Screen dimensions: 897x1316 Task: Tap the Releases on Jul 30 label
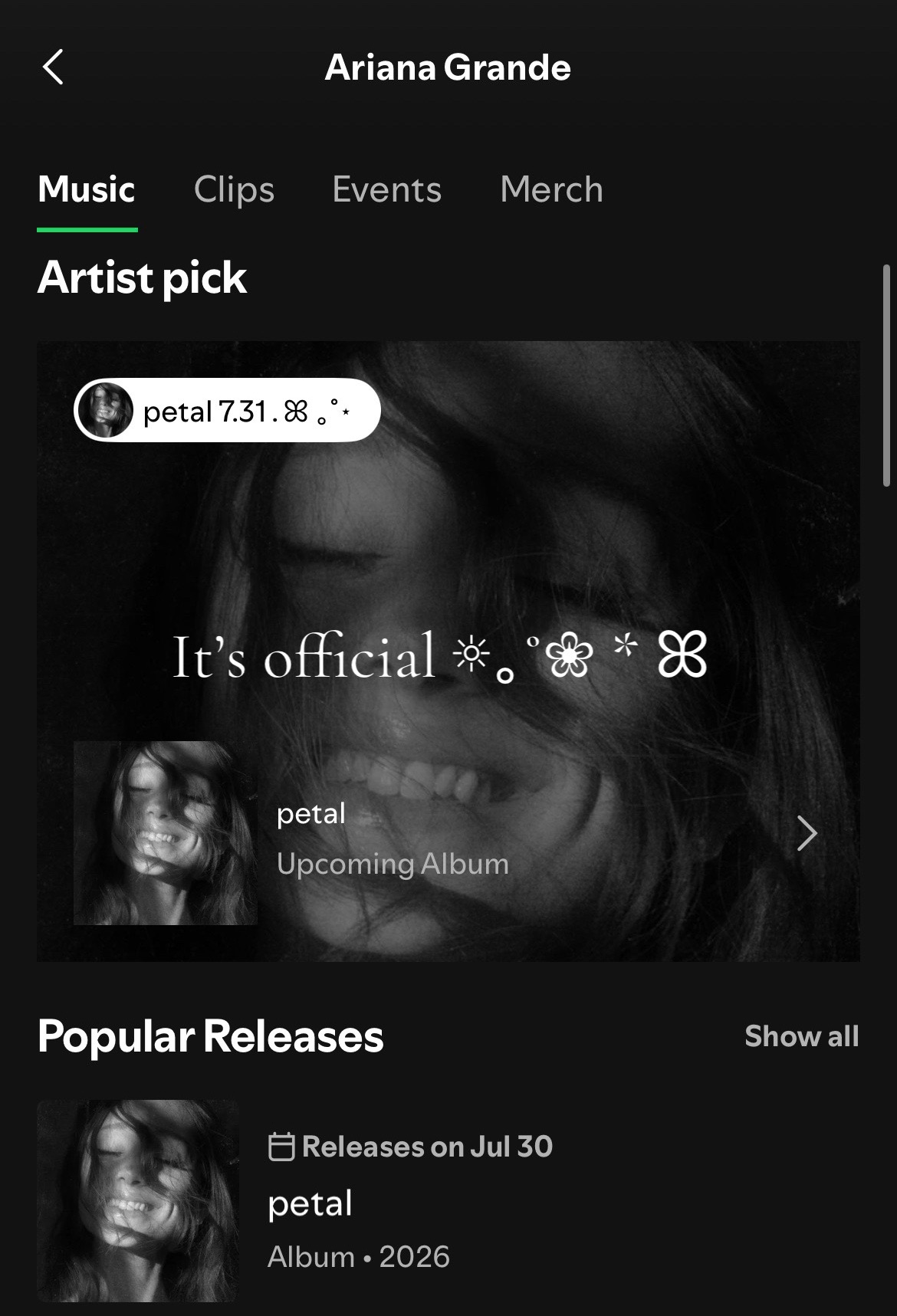tap(427, 1147)
